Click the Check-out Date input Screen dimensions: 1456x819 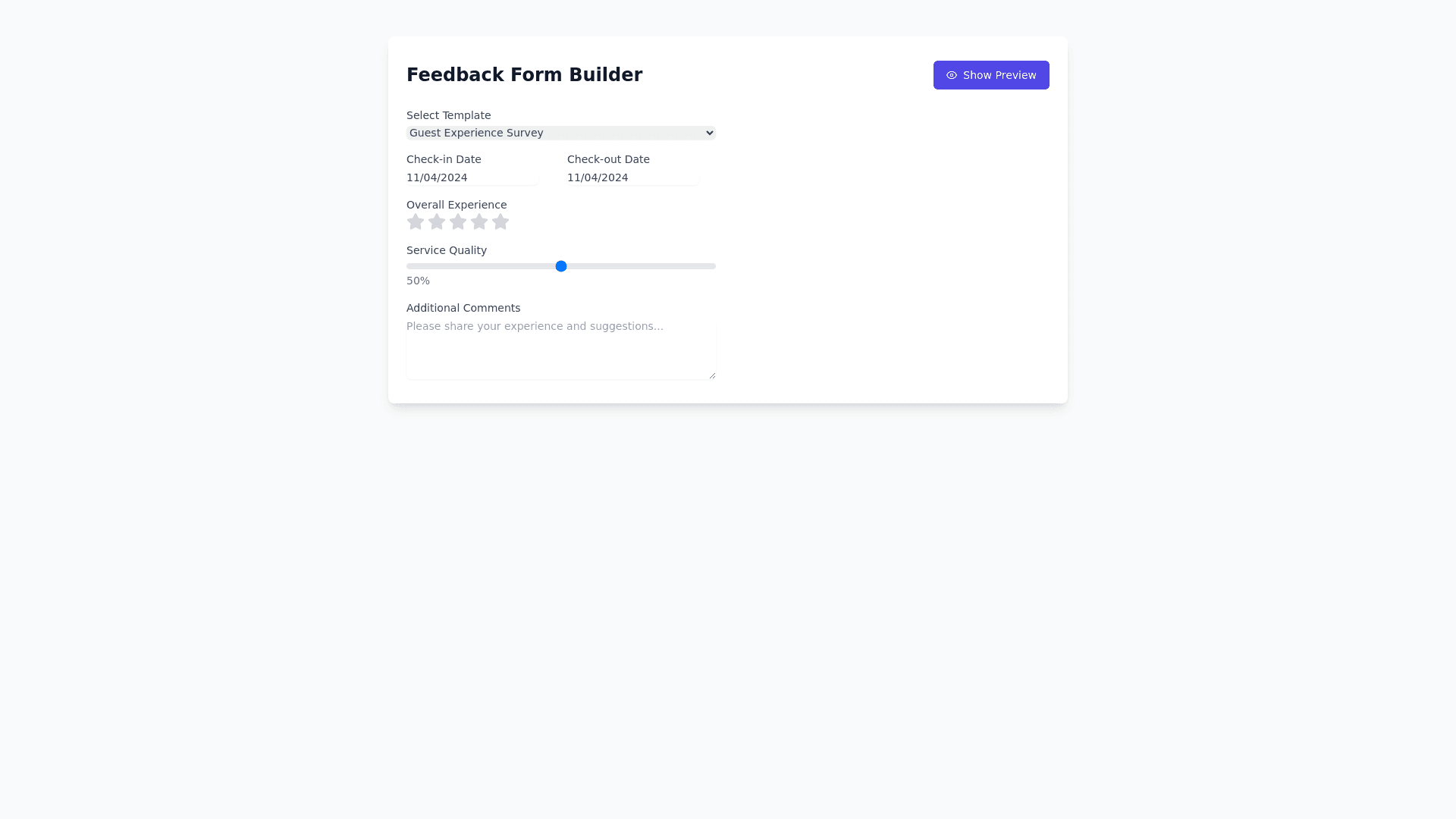632,177
